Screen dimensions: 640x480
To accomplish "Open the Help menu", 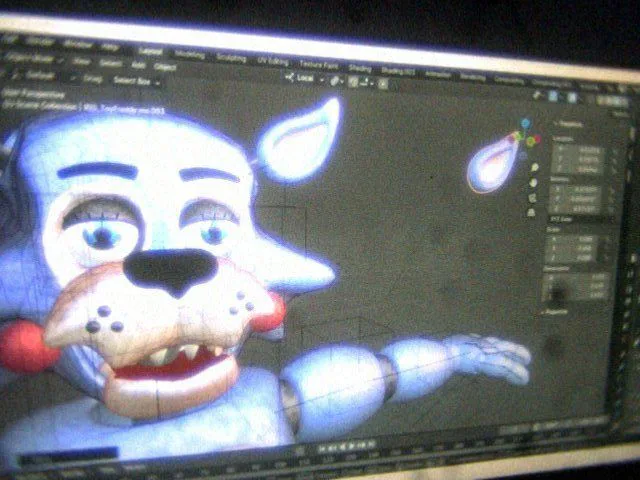I will coord(109,47).
